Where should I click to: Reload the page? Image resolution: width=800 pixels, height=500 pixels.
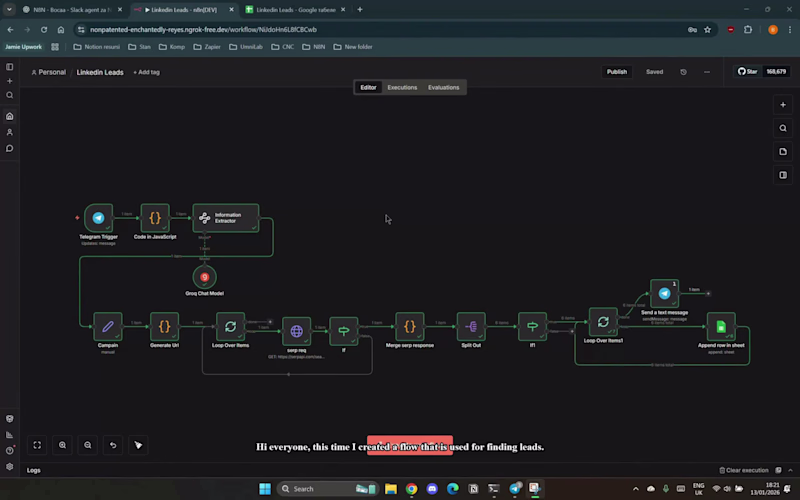(x=44, y=30)
